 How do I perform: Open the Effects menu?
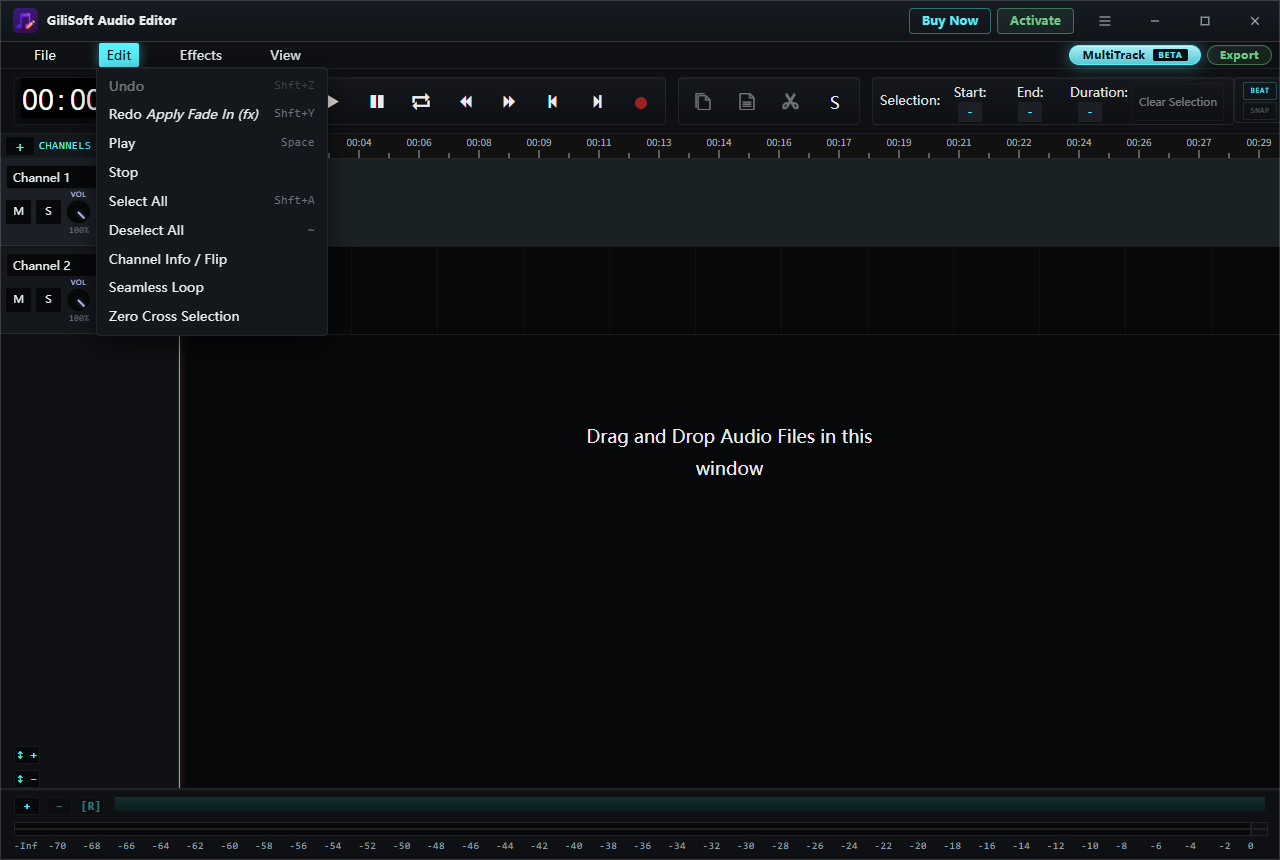(201, 55)
